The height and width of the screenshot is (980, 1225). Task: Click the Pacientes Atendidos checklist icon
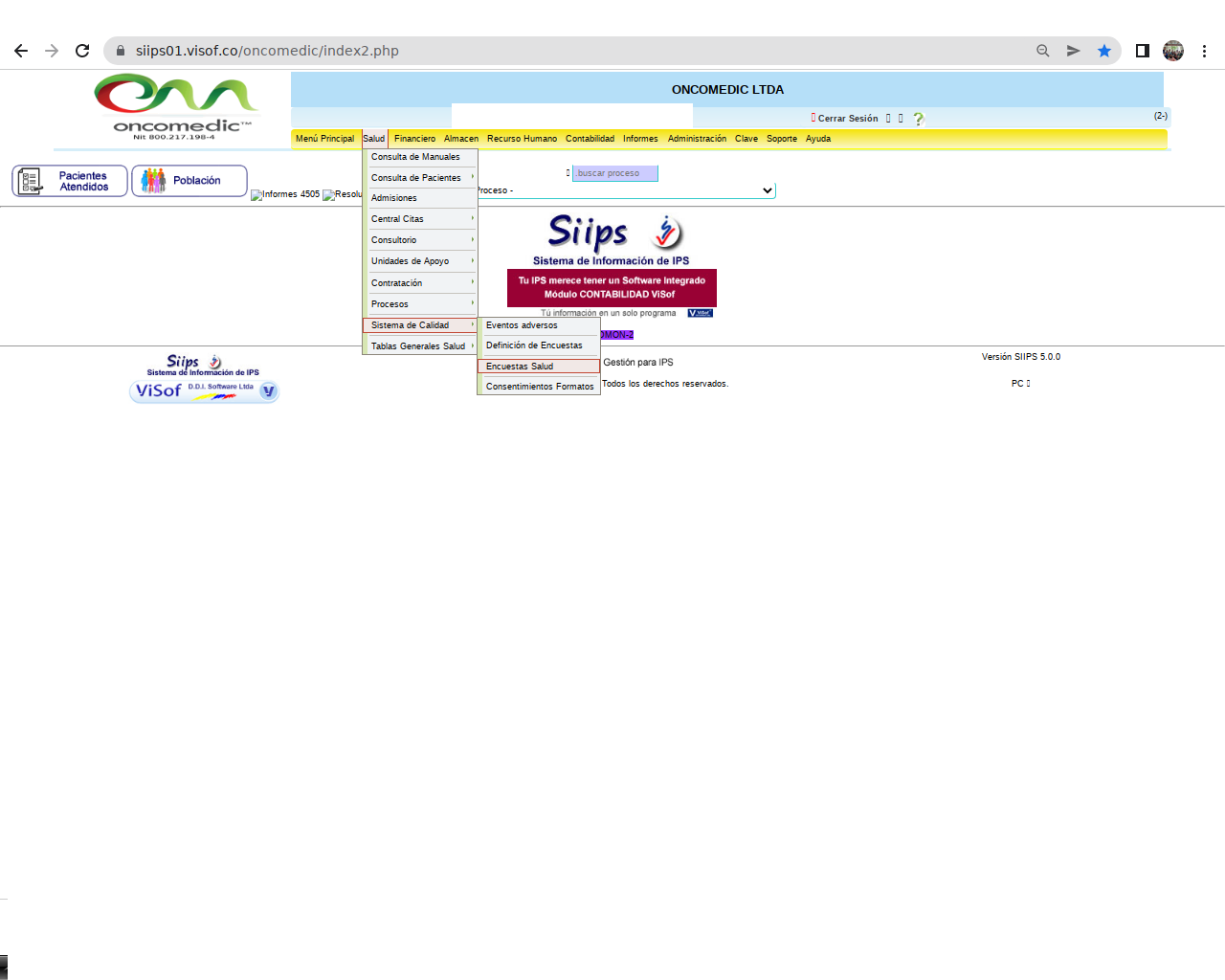point(31,181)
